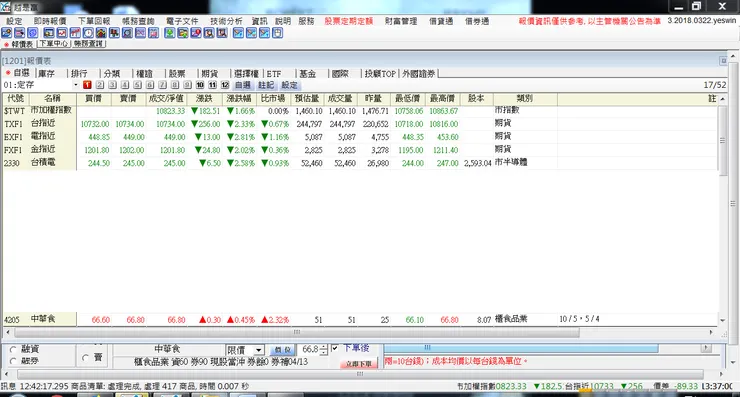Switch to the 帳務查詢 tab below toolbar

click(88, 43)
